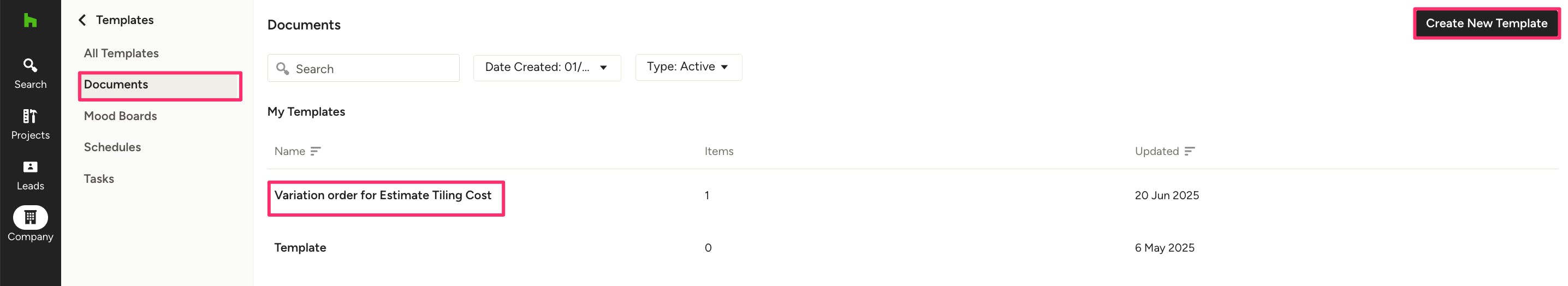Select the Company building icon
This screenshot has height=286, width=1568.
30,217
